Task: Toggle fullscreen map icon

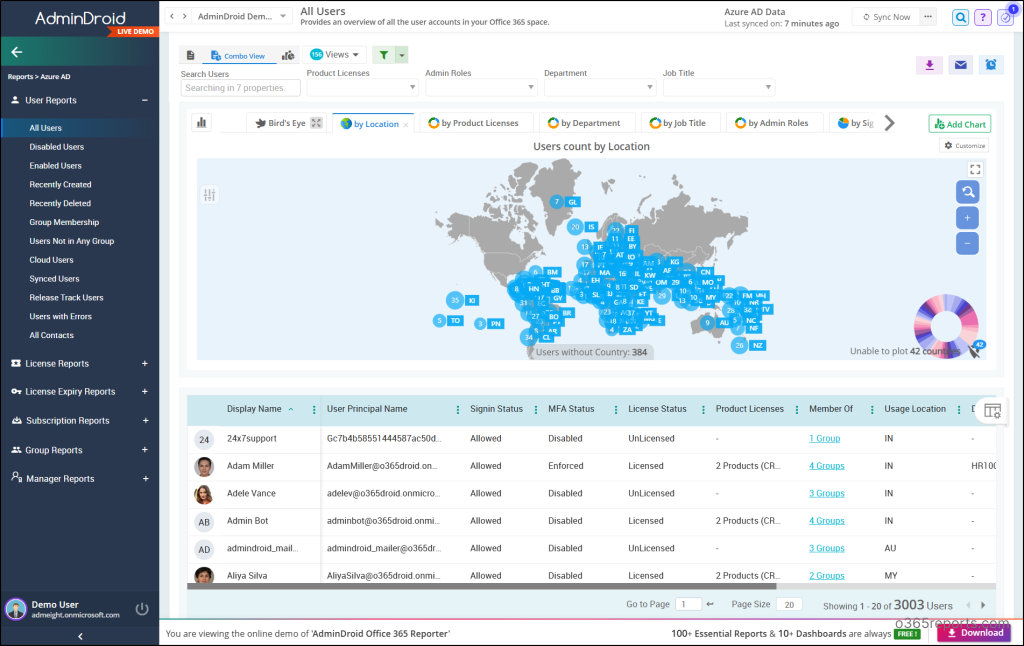Action: pos(975,169)
